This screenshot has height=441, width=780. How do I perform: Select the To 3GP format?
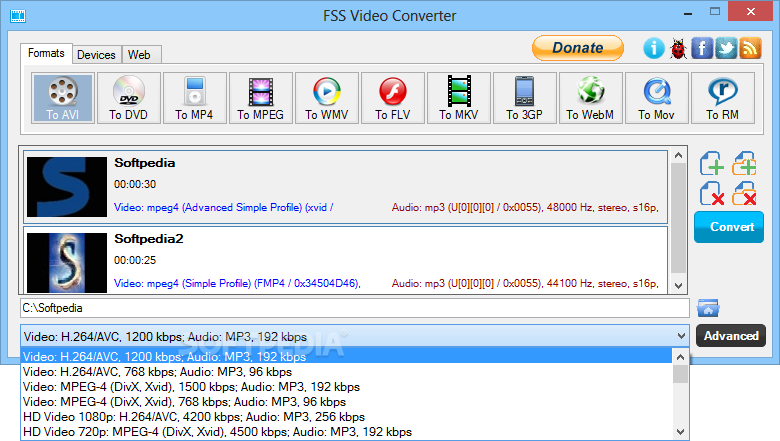[524, 98]
